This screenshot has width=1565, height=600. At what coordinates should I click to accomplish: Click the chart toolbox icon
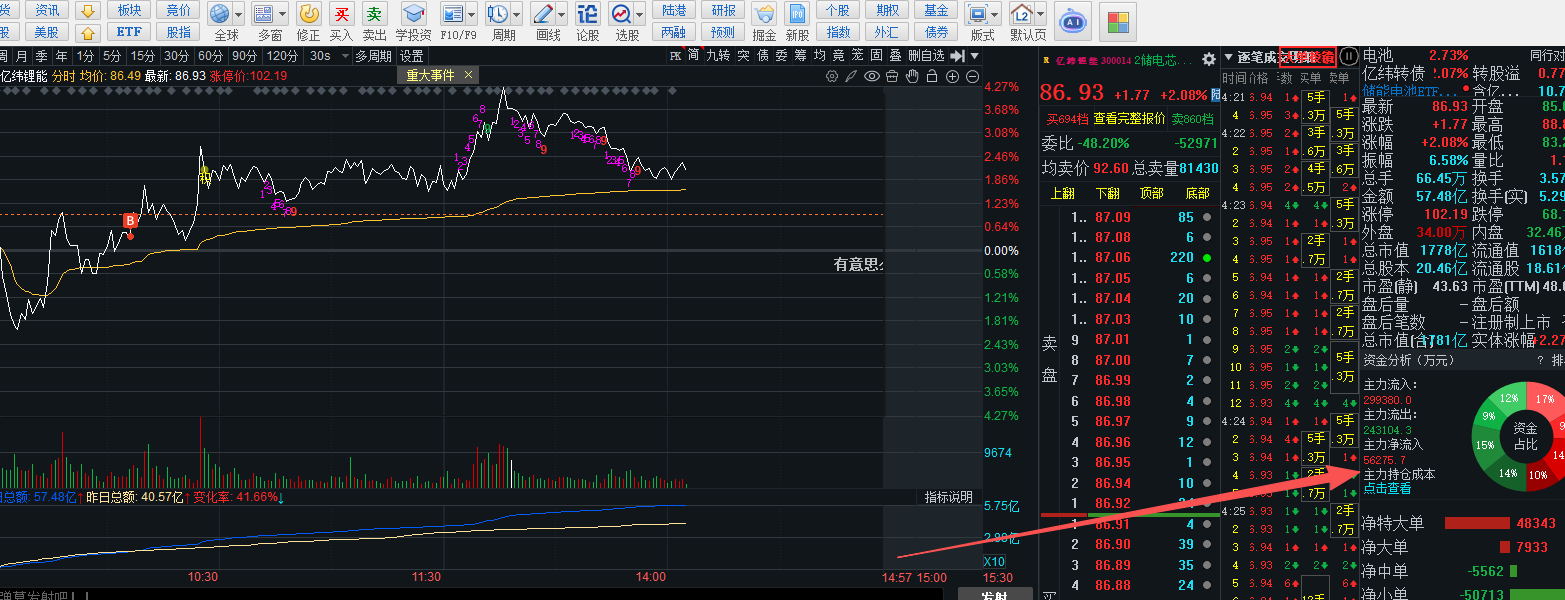click(x=892, y=76)
